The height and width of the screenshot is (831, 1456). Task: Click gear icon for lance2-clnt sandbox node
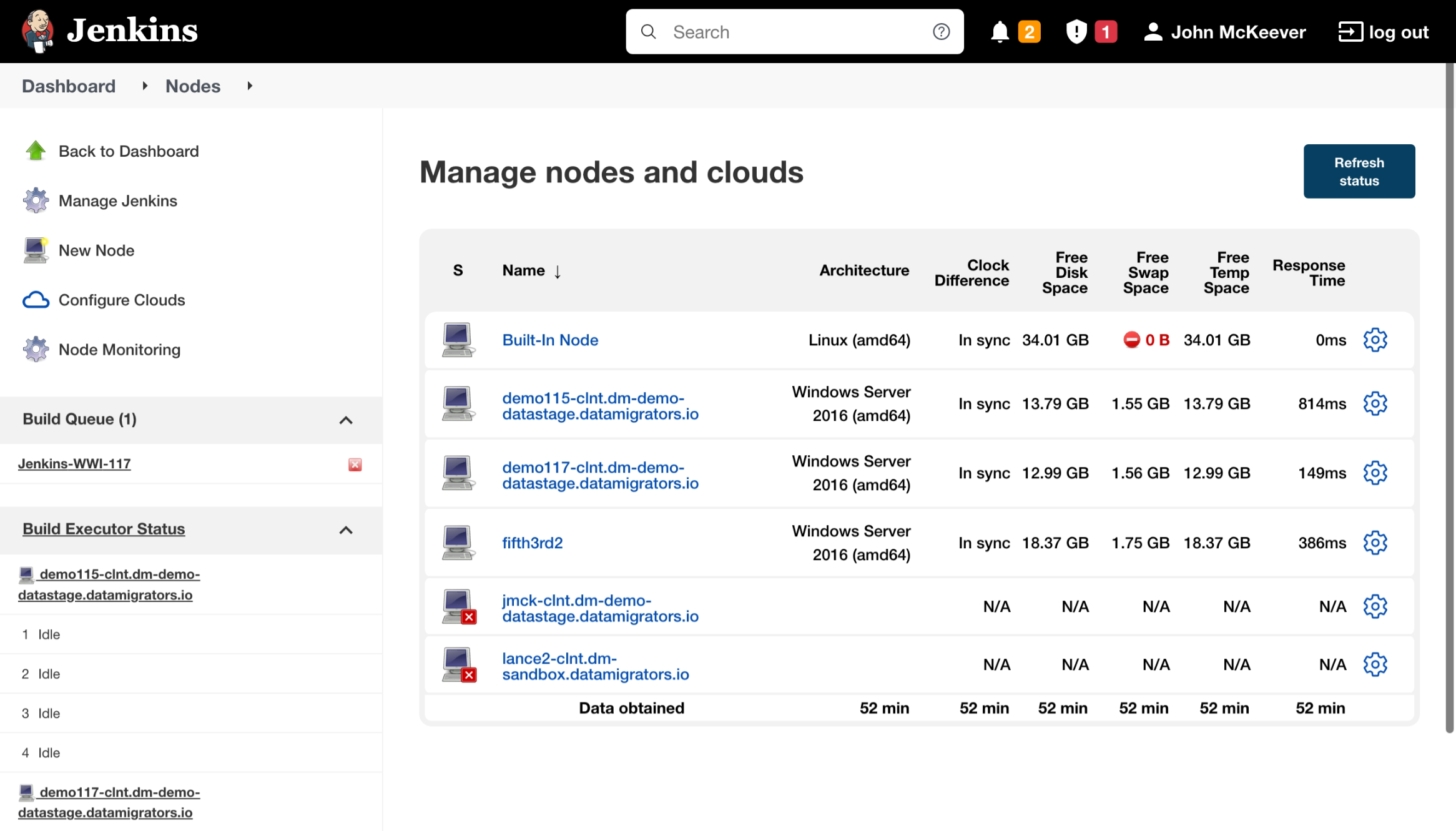1375,665
